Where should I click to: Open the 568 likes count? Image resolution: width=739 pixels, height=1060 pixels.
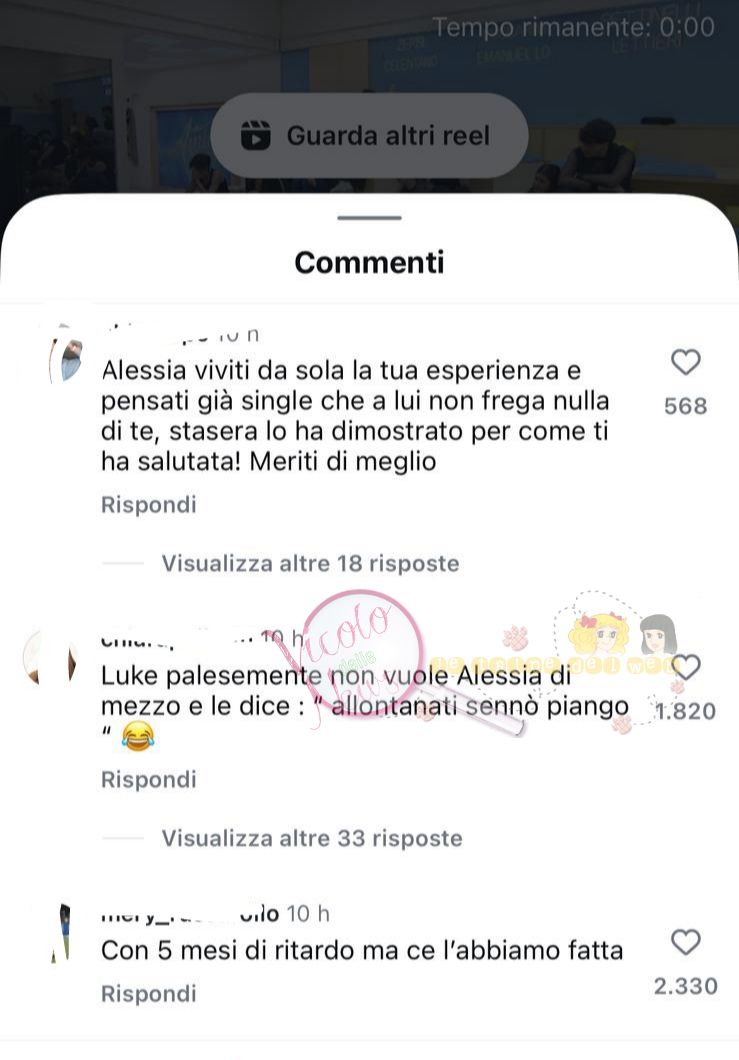(x=686, y=406)
